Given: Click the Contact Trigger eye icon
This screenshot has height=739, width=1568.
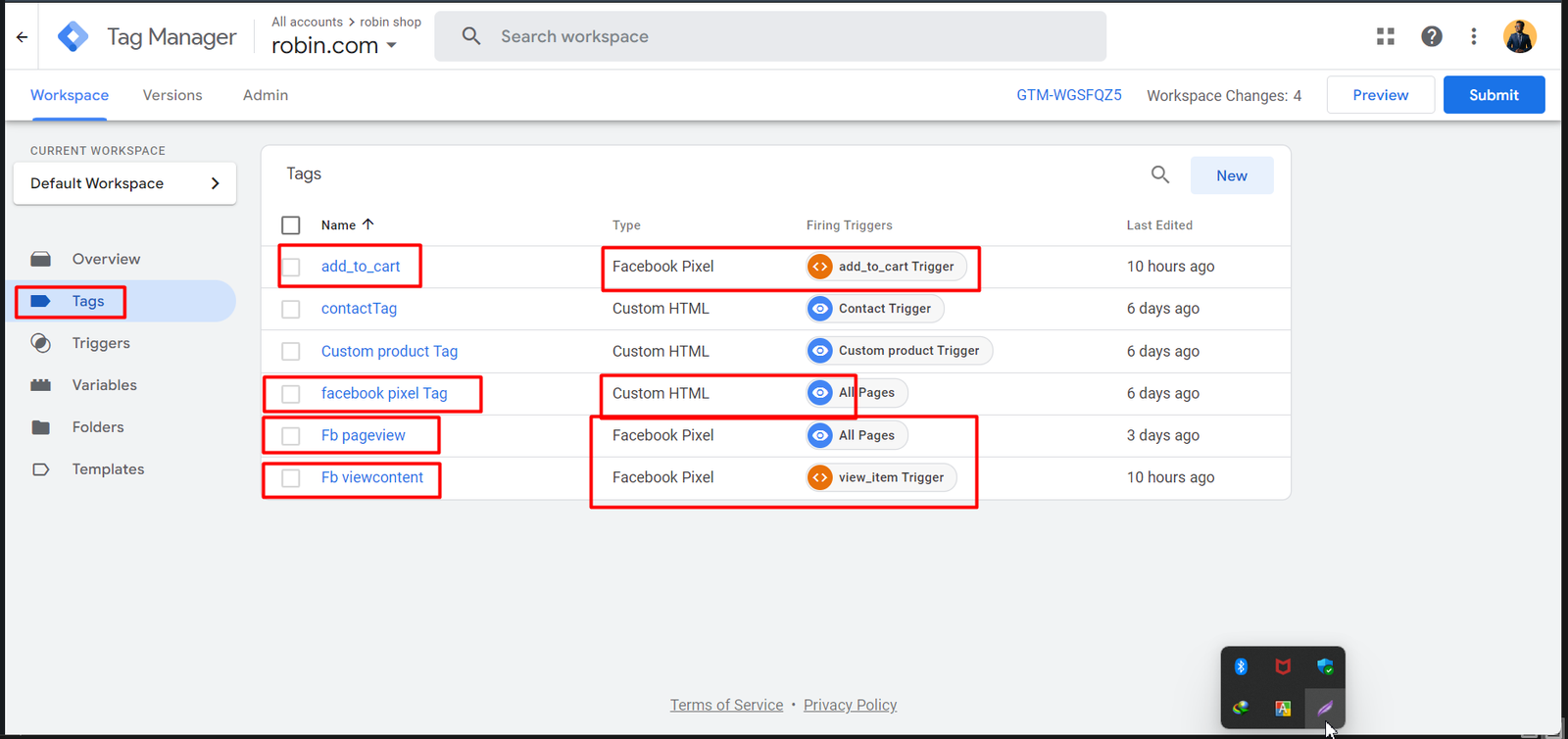Looking at the screenshot, I should click(x=820, y=309).
